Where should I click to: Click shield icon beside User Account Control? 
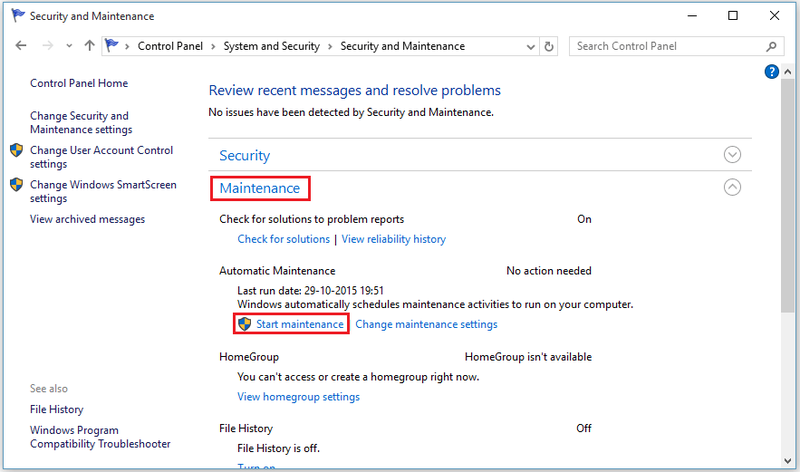coord(16,150)
